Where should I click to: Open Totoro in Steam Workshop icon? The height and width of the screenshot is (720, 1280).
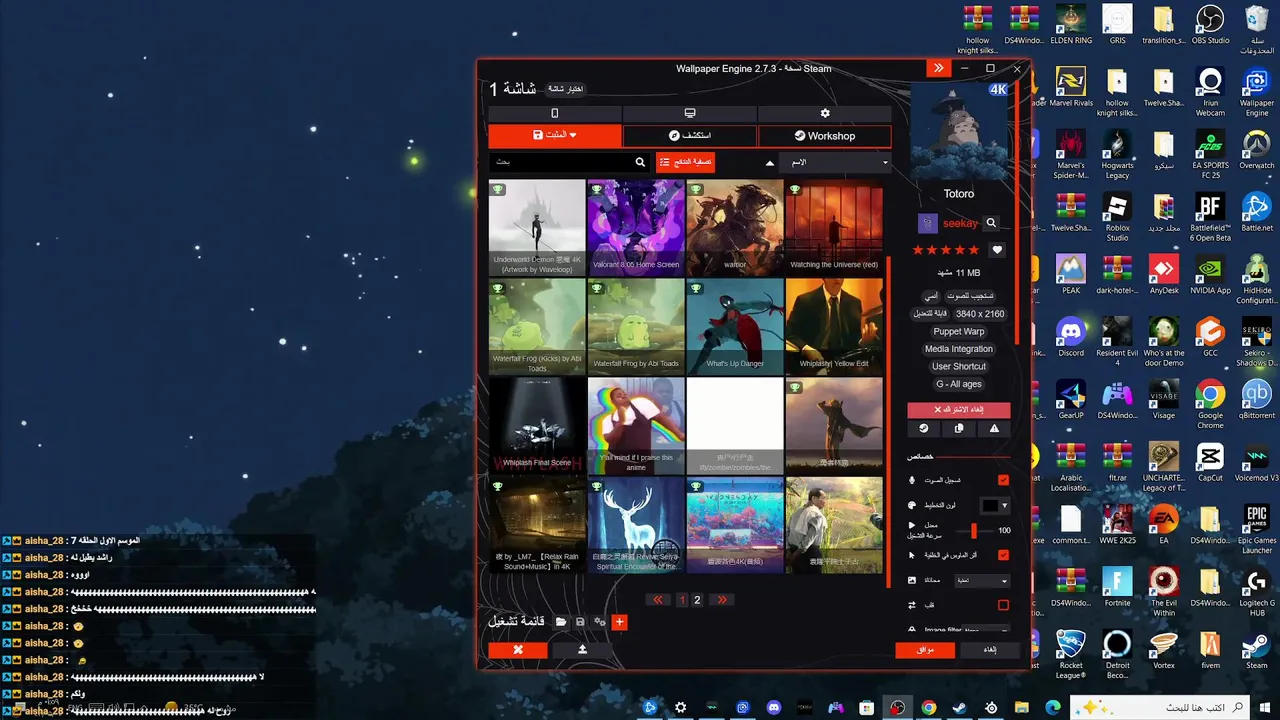point(923,428)
